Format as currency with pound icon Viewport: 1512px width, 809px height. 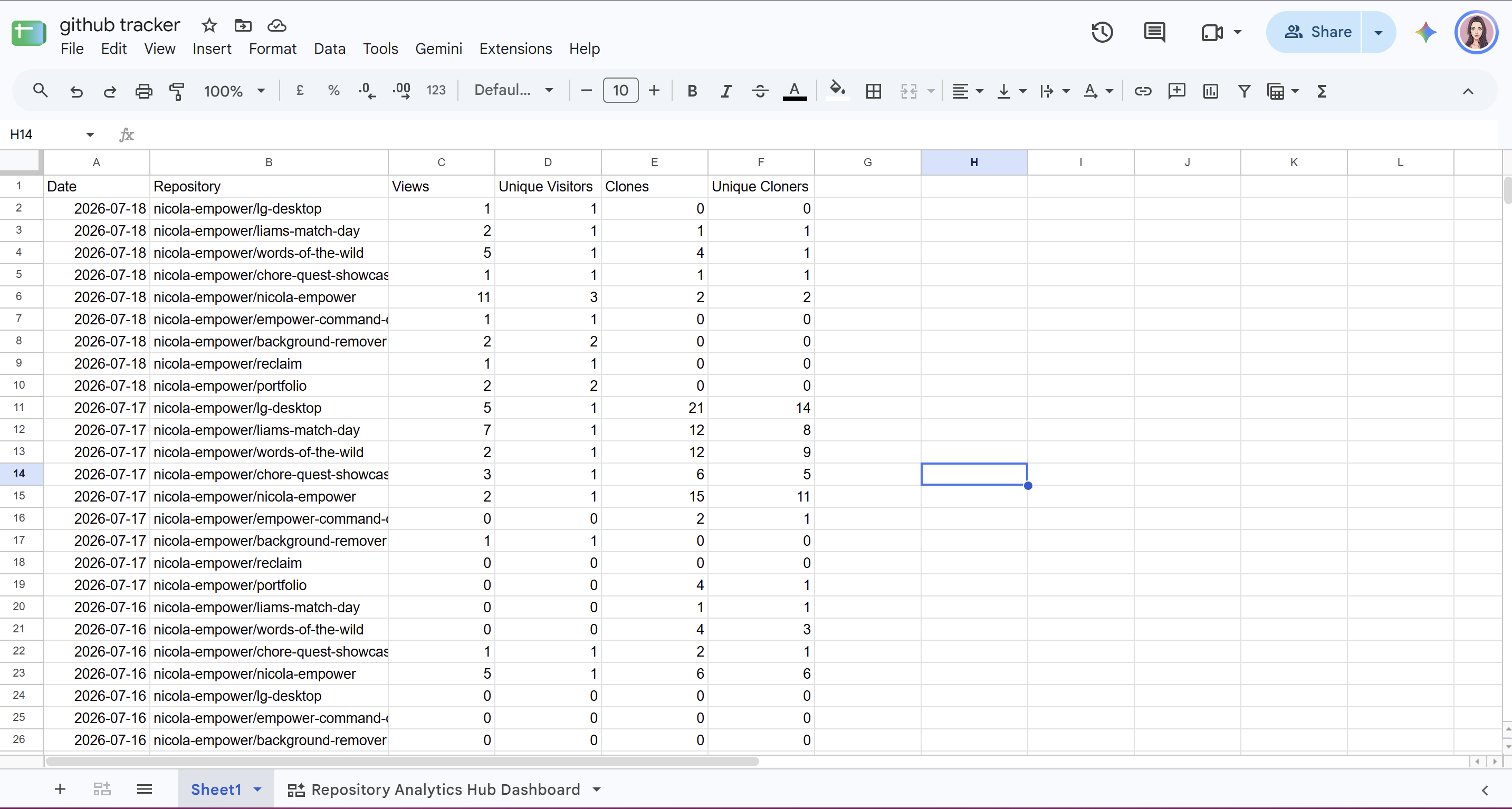(300, 90)
